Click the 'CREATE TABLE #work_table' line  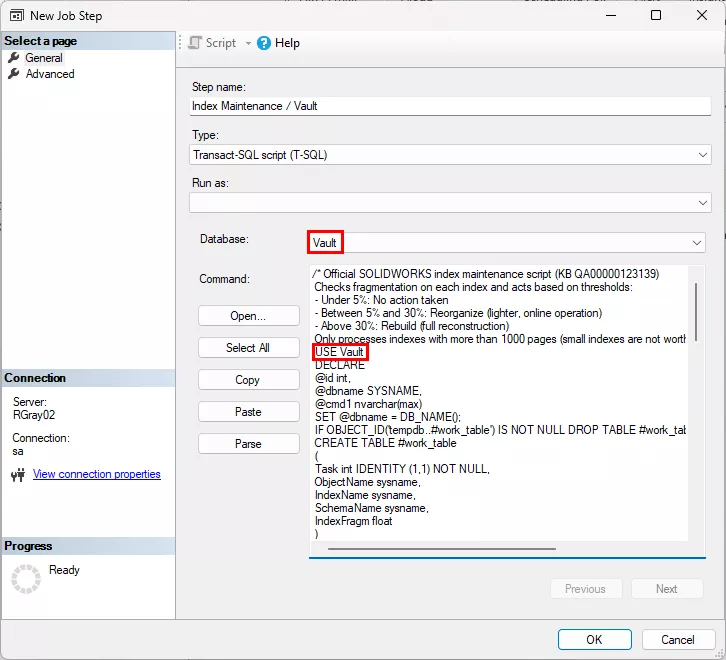(386, 443)
